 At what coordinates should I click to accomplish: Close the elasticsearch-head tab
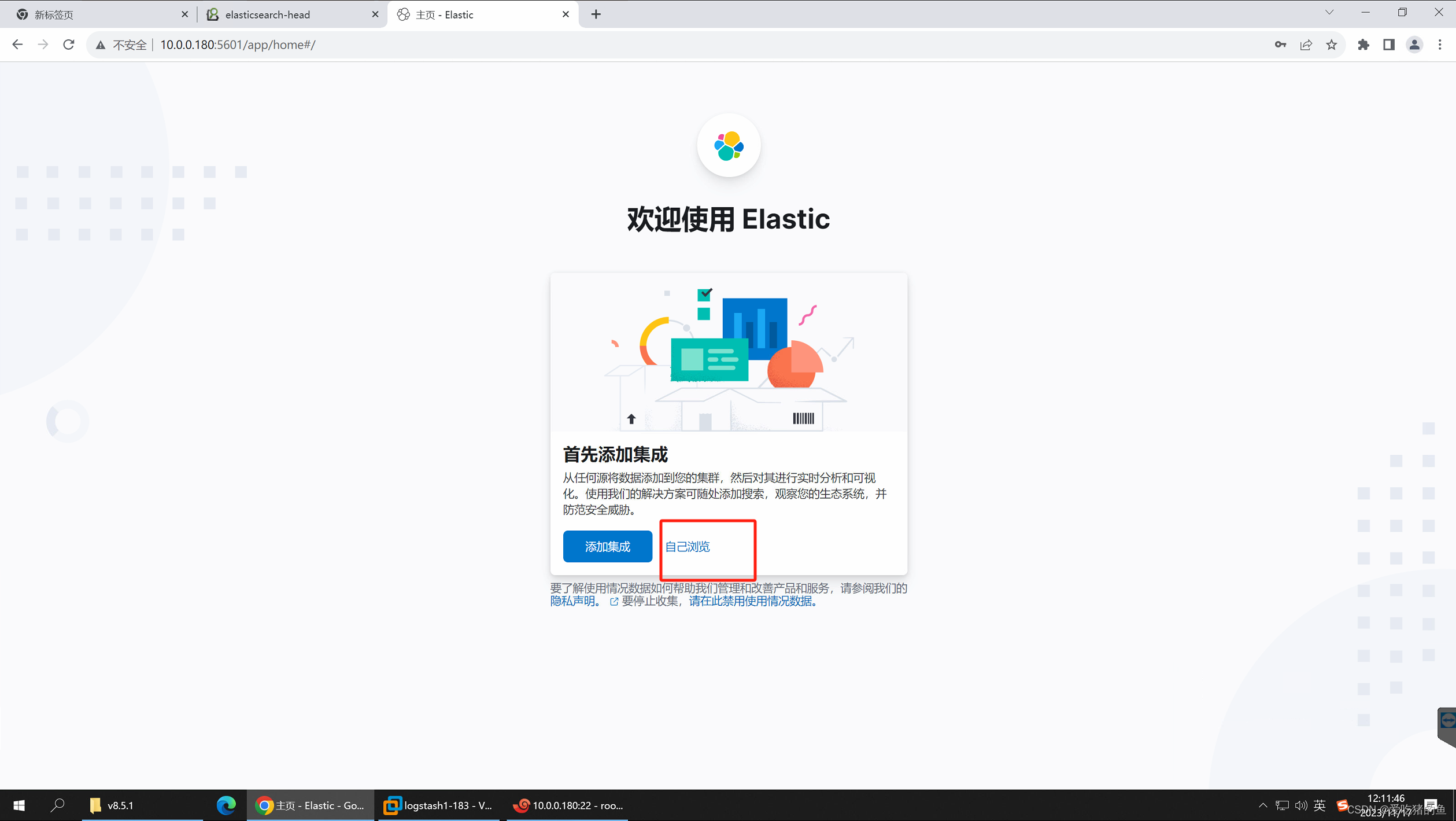(x=375, y=14)
